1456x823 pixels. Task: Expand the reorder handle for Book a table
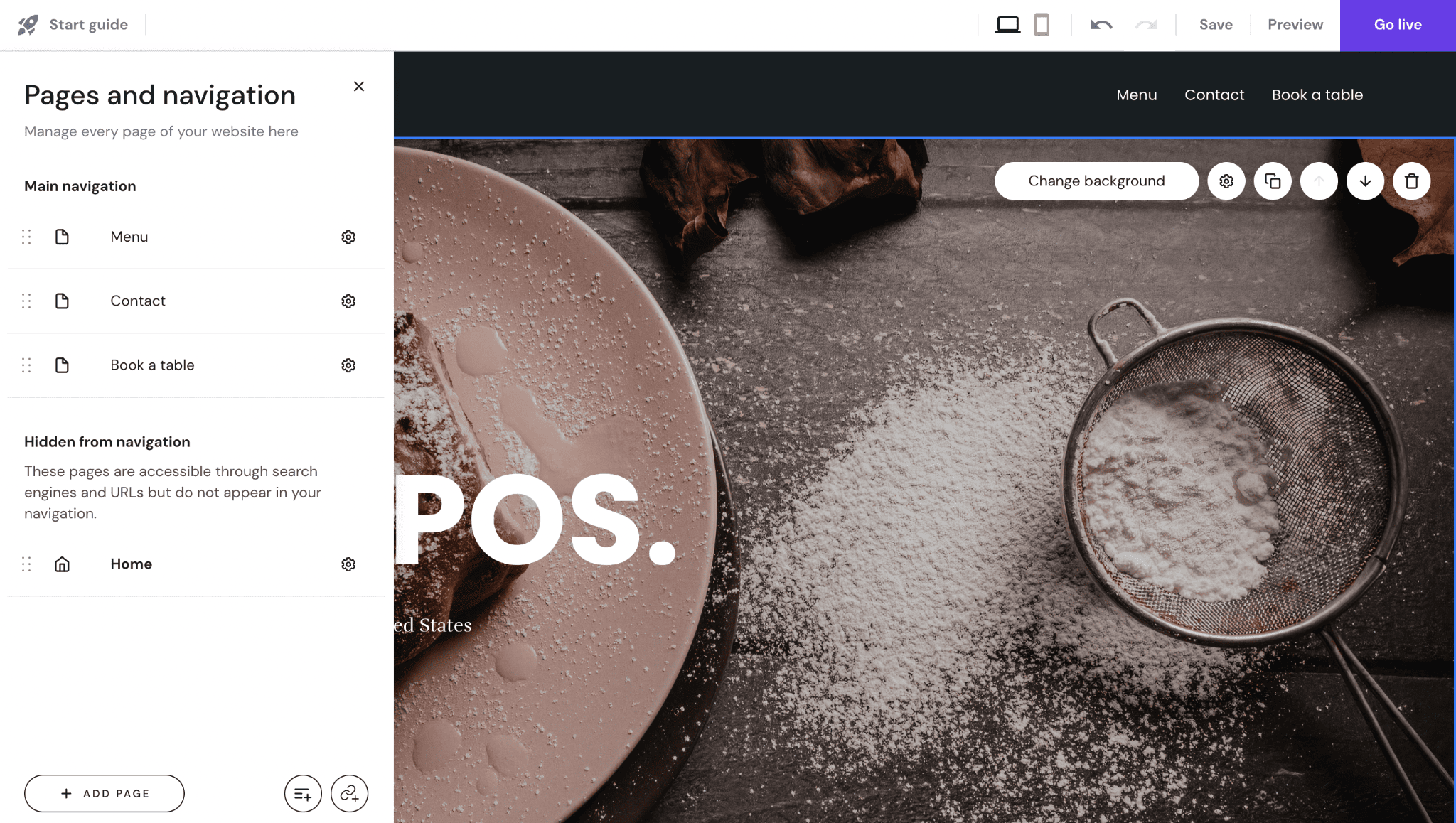27,365
